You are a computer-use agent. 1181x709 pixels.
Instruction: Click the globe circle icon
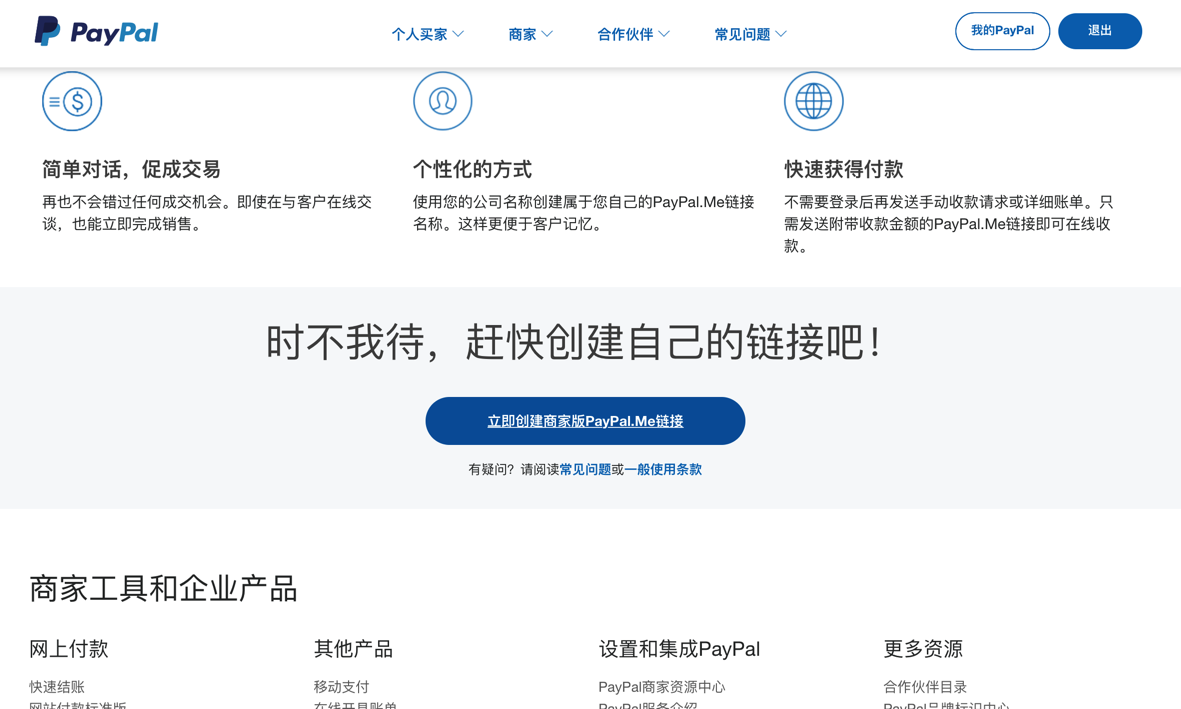coord(813,101)
